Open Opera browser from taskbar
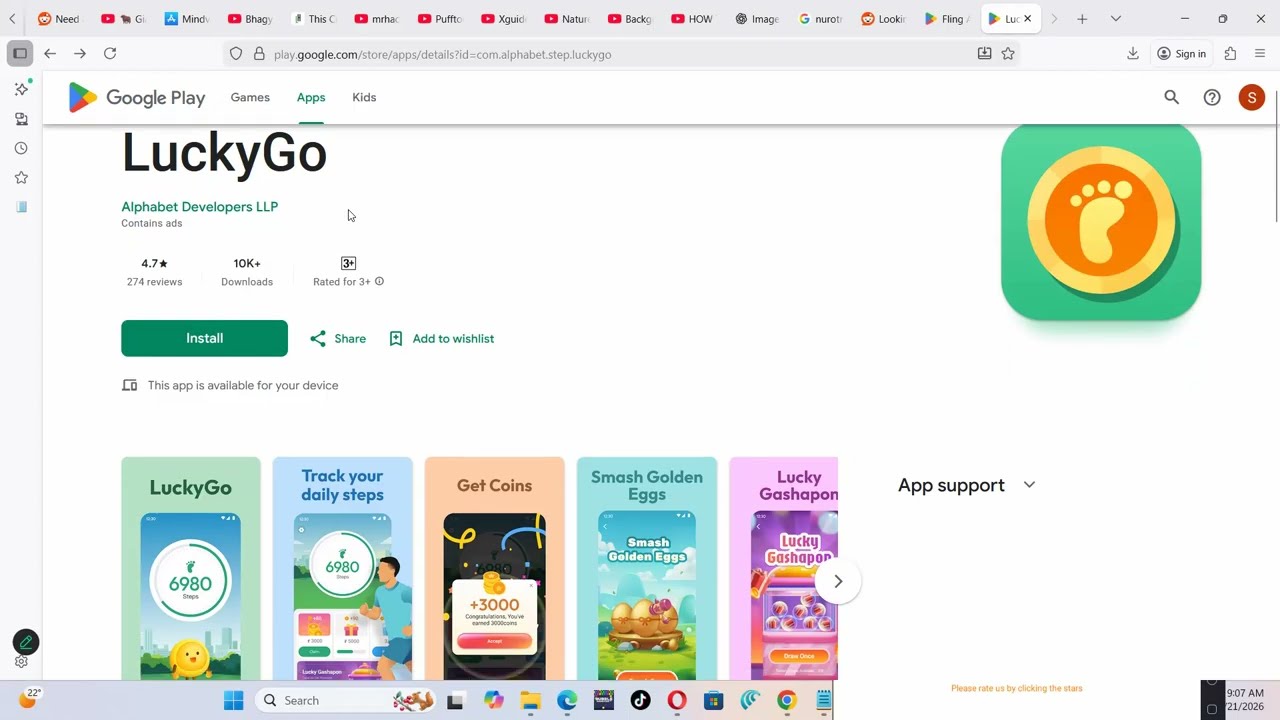The height and width of the screenshot is (720, 1280). 677,700
